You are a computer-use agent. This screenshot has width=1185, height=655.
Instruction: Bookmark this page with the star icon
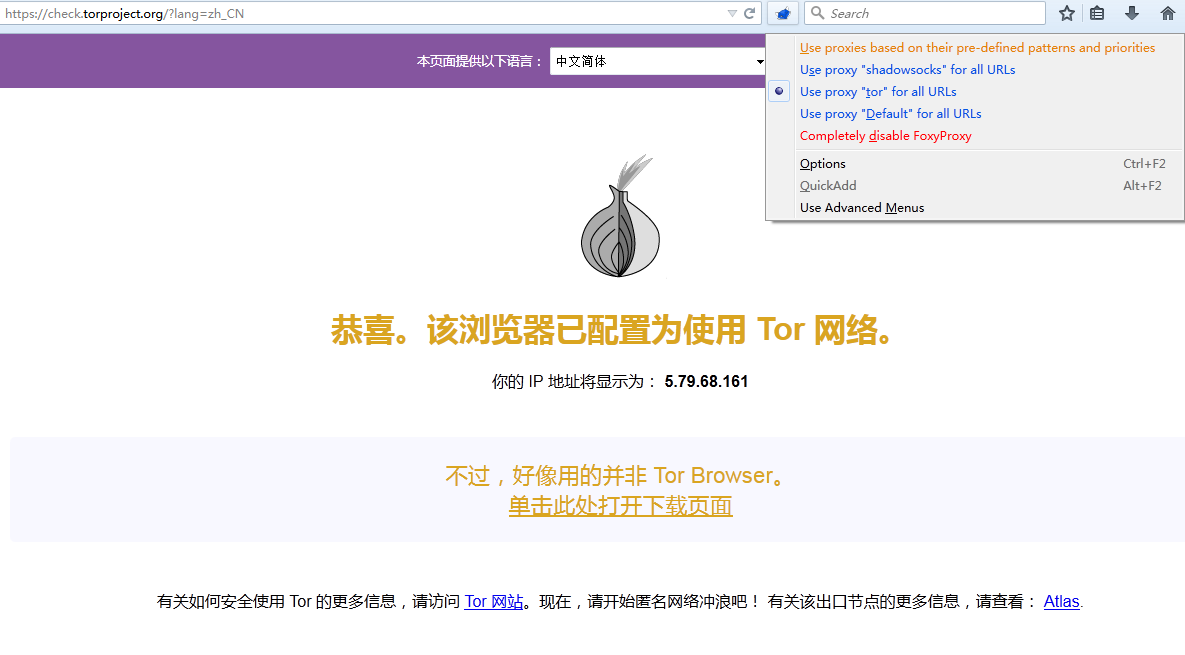(x=1066, y=13)
